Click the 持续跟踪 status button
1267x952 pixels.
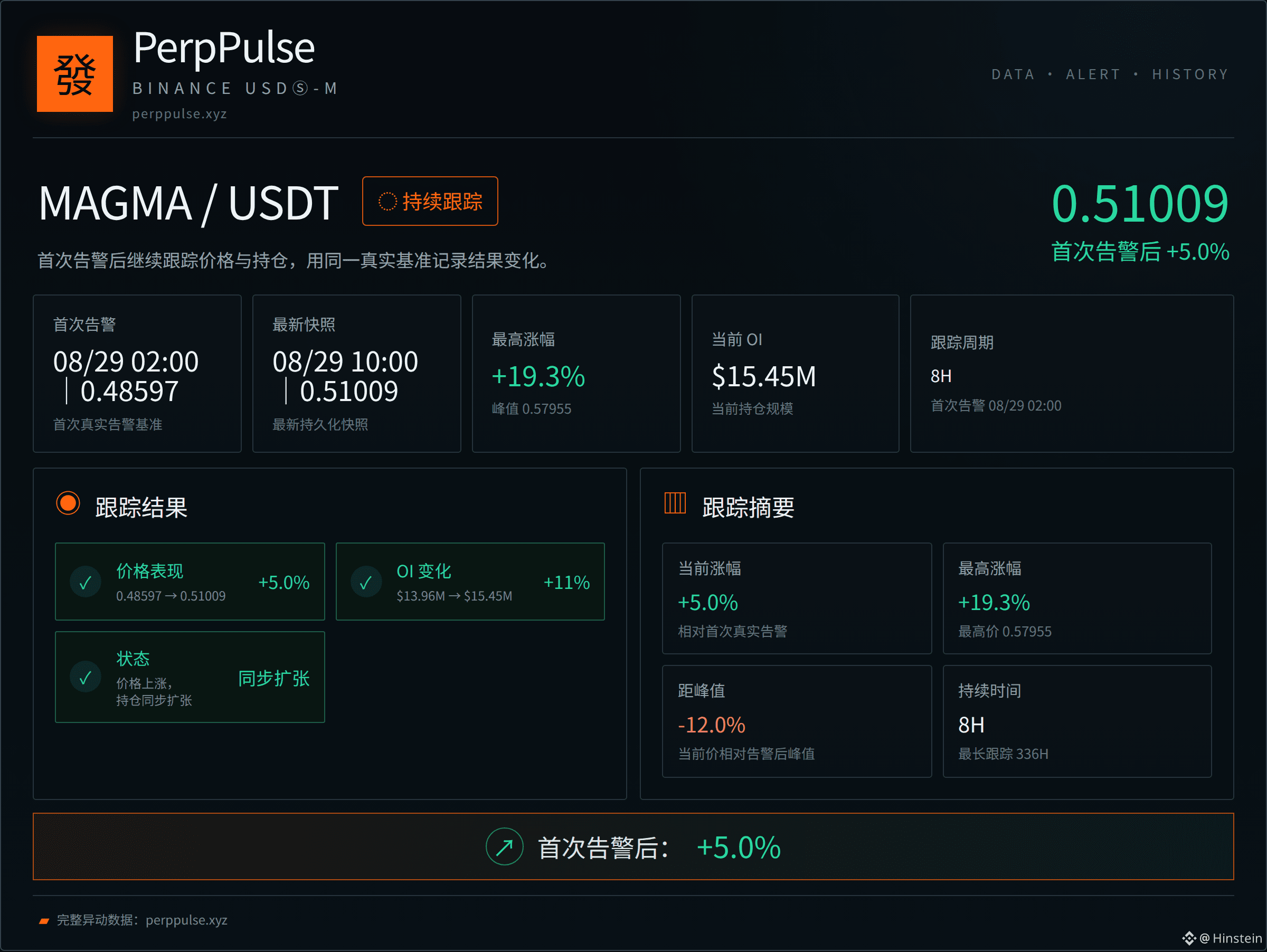click(x=430, y=201)
